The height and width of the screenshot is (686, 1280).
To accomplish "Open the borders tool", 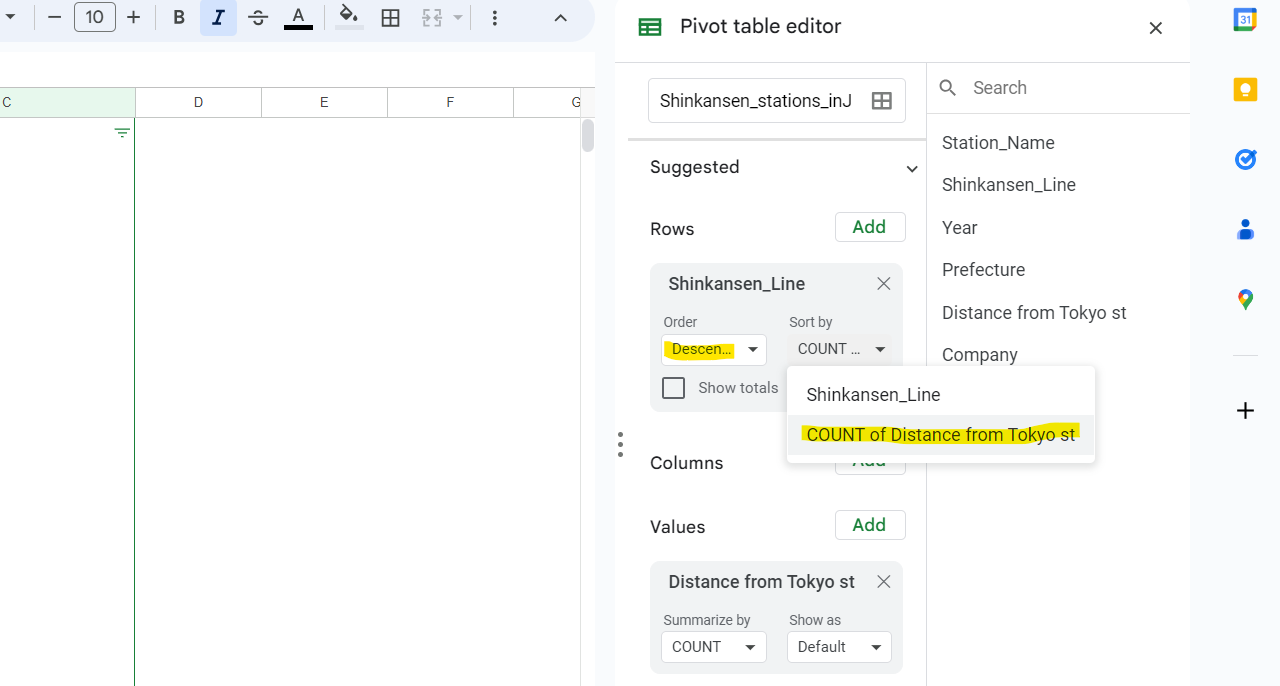I will tap(391, 18).
